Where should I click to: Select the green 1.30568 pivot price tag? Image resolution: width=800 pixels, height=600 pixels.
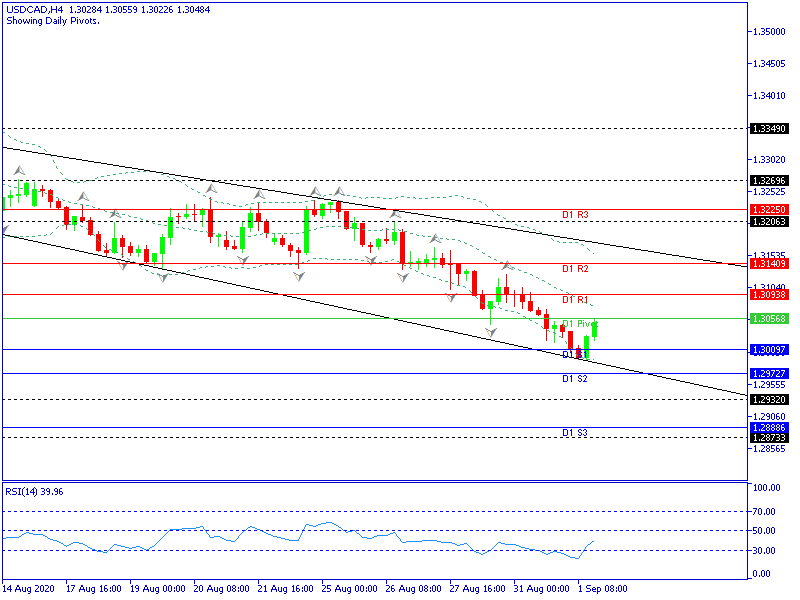tap(768, 318)
